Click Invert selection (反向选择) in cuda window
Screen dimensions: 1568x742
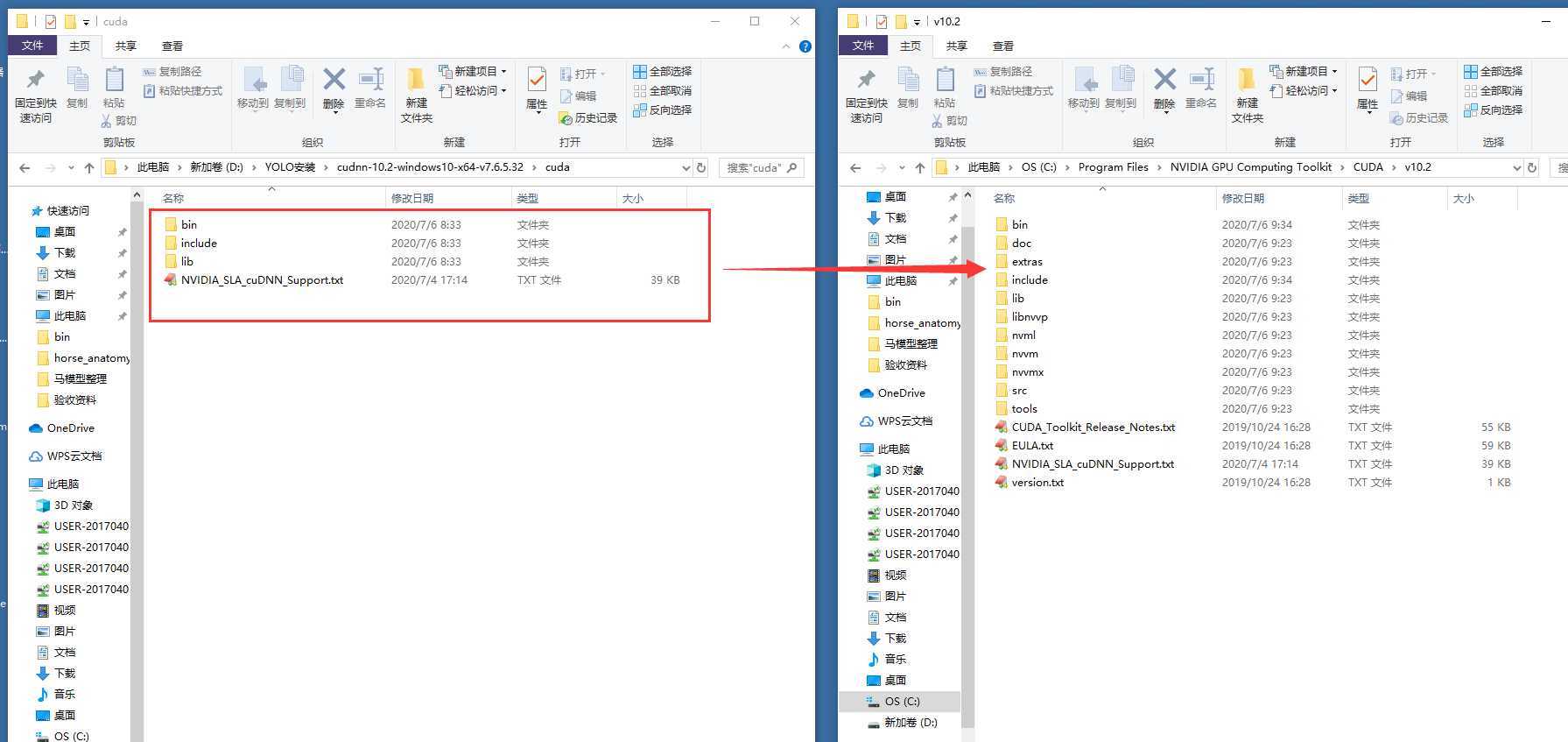point(663,110)
